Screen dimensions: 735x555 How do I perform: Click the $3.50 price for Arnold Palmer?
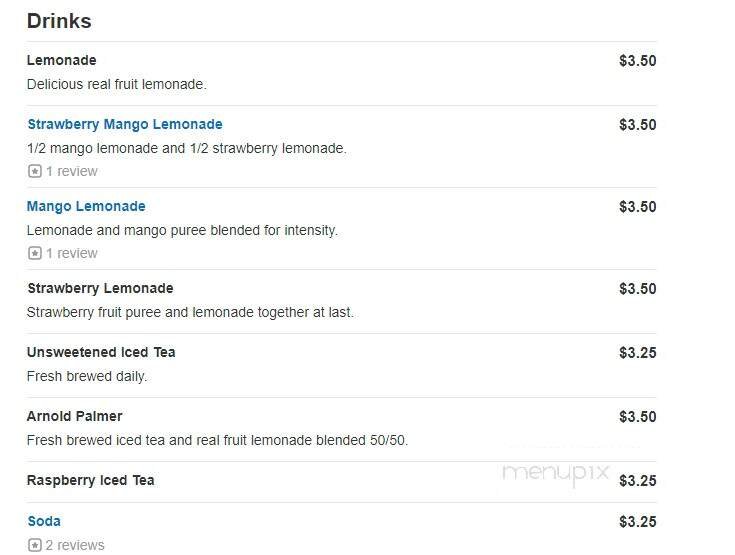tap(637, 417)
